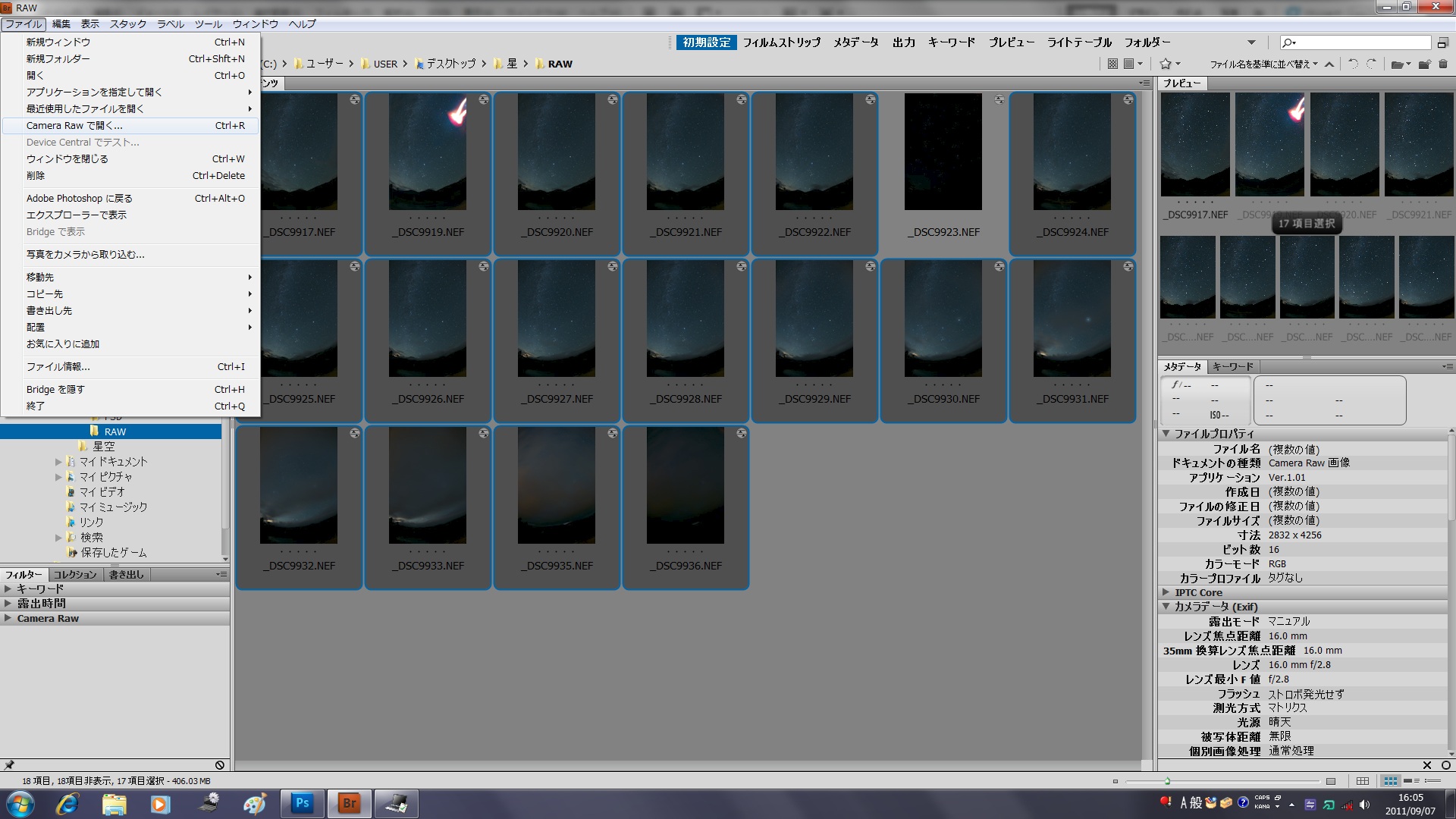Image resolution: width=1456 pixels, height=819 pixels.
Task: Lock thumbnail grid icon in status bar
Action: point(1363,781)
